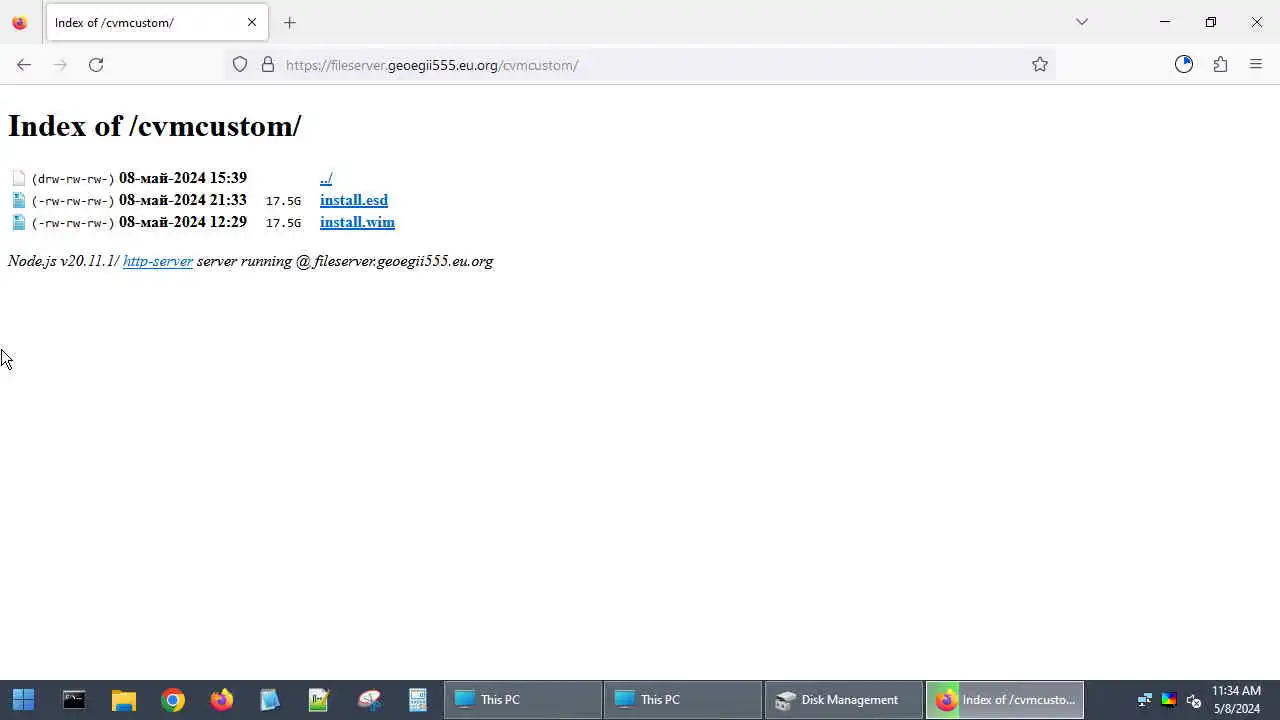
Task: Open File Explorer from taskbar
Action: tap(123, 700)
